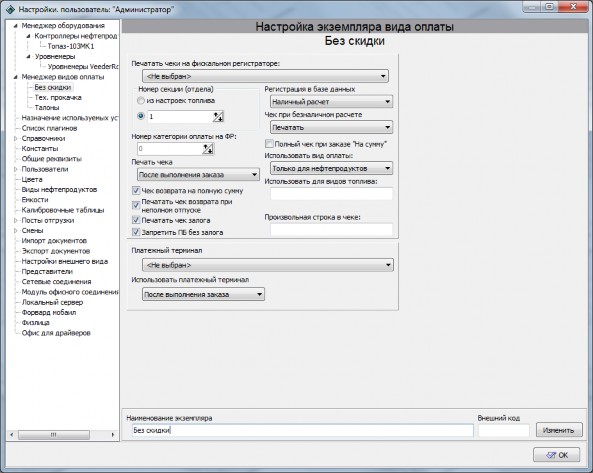Viewport: 593px width, 473px height.
Task: Open the Платежный терминал dropdown
Action: (x=268, y=265)
